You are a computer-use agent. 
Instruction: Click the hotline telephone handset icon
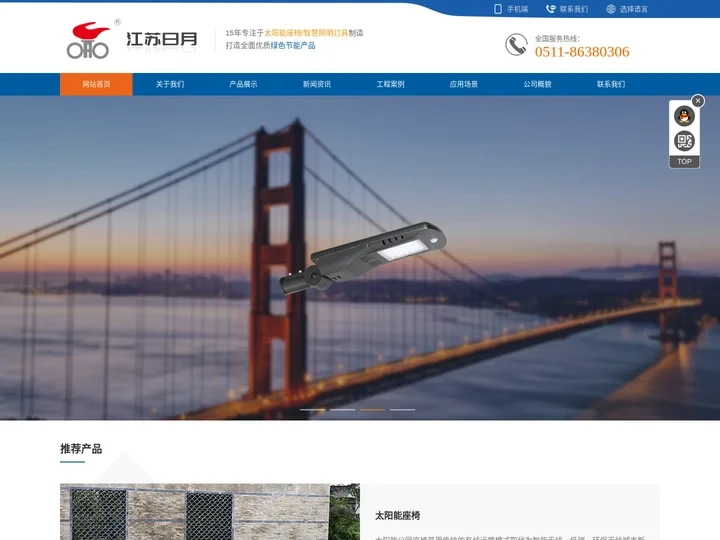coord(517,45)
